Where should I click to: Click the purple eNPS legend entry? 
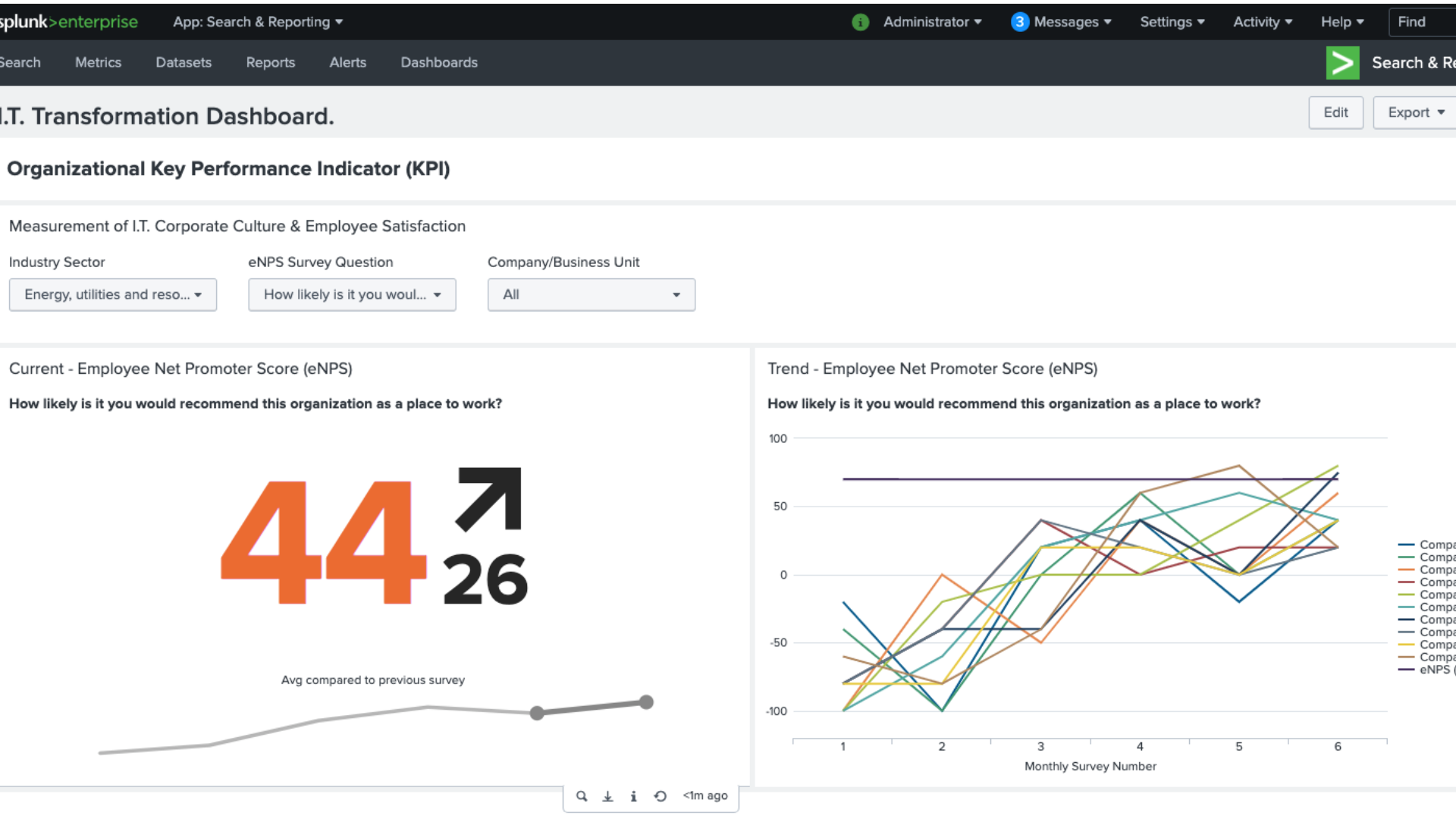(1426, 670)
